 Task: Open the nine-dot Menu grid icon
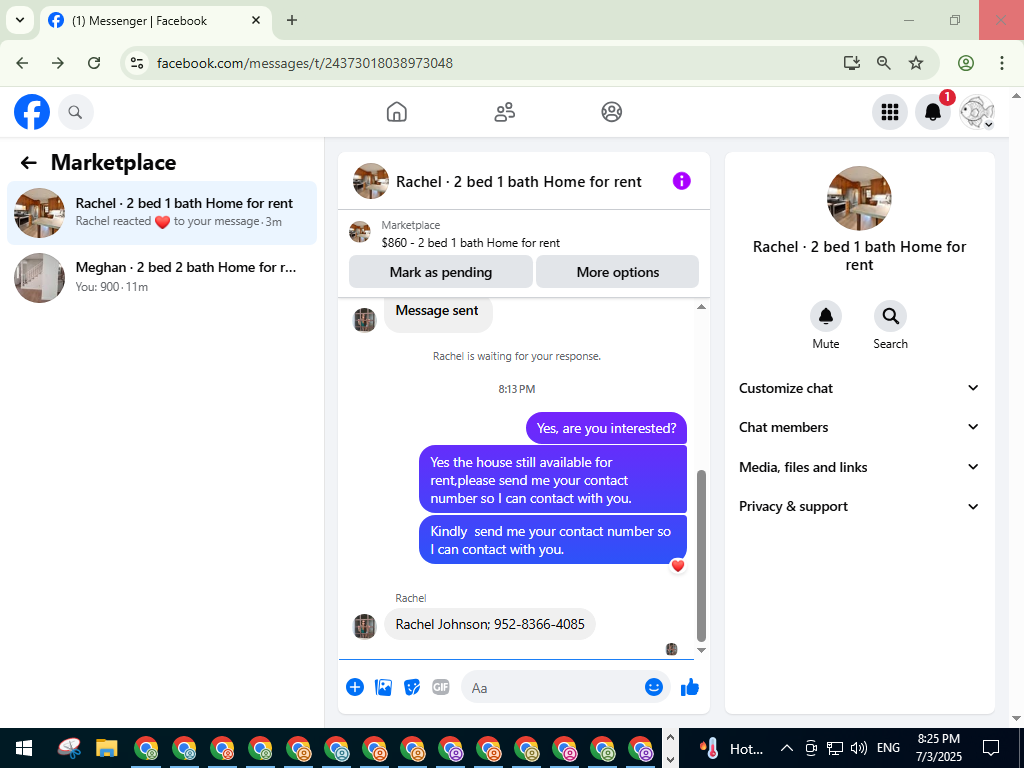[889, 112]
